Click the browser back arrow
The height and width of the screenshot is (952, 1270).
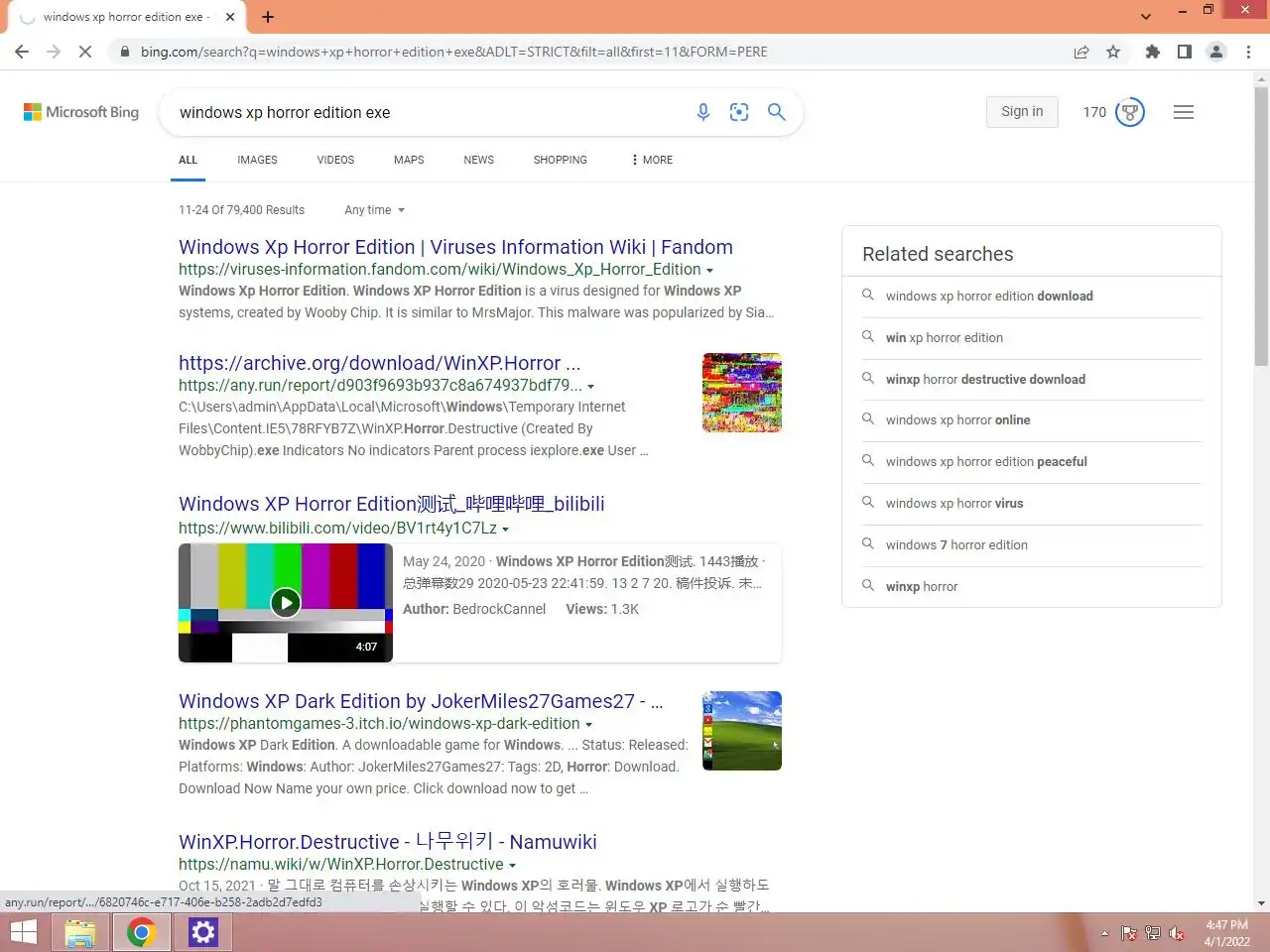coord(22,52)
